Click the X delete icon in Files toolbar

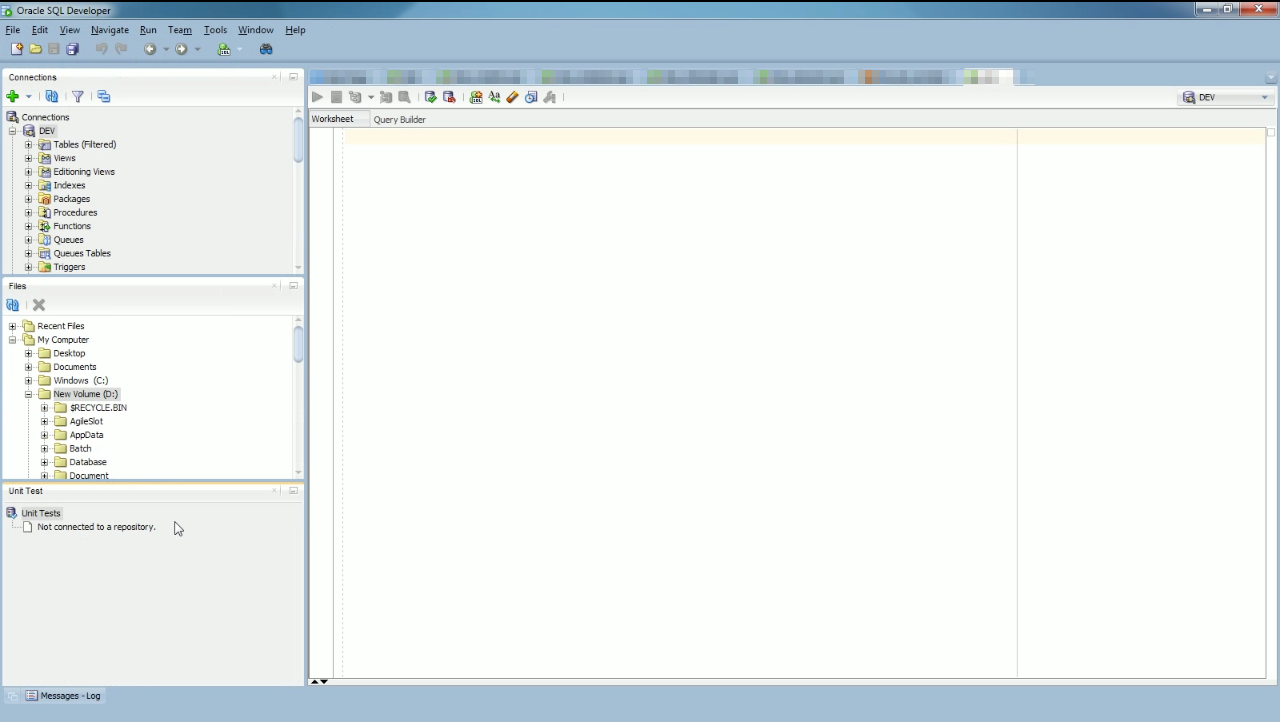tap(39, 305)
